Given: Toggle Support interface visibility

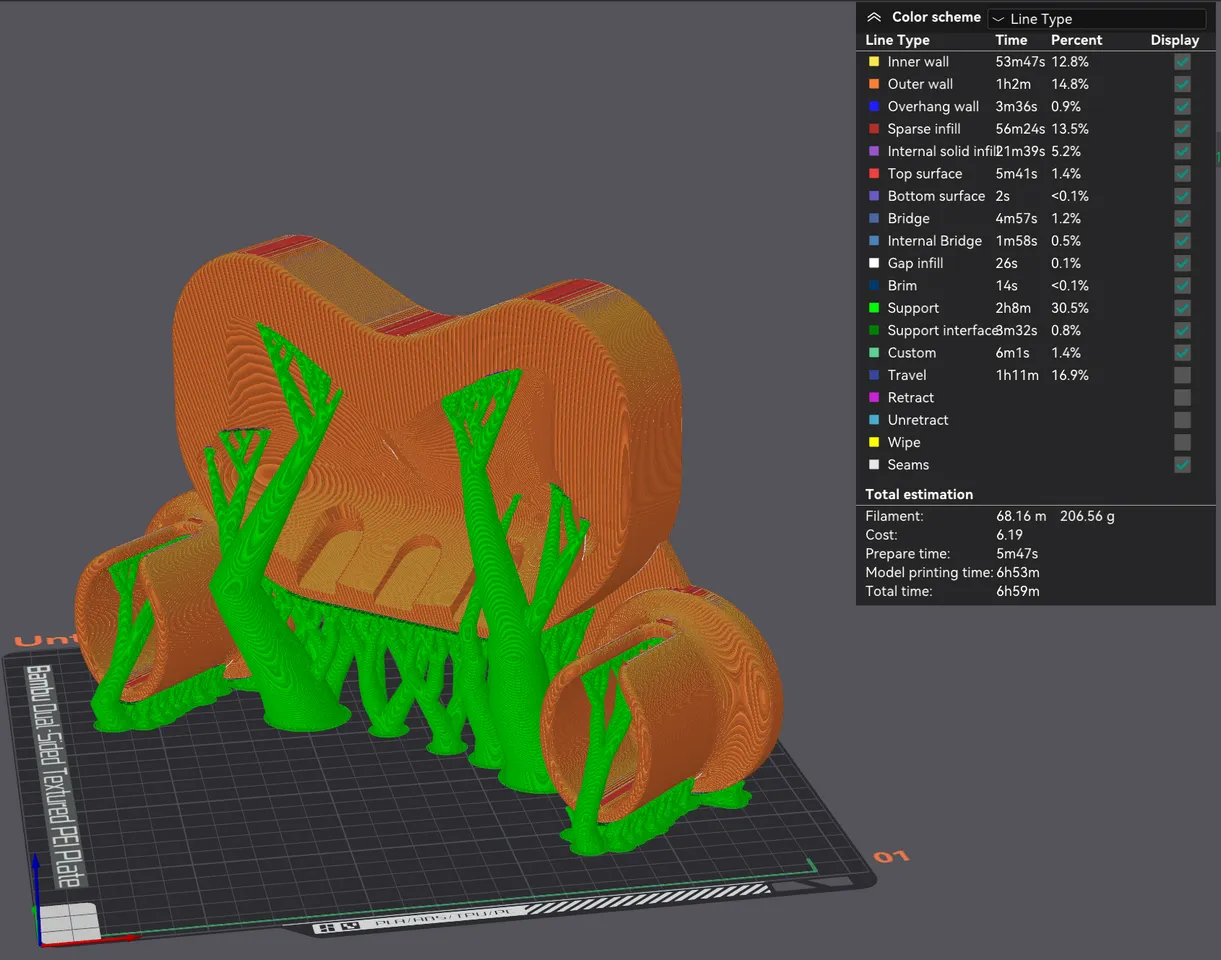Looking at the screenshot, I should tap(1182, 330).
